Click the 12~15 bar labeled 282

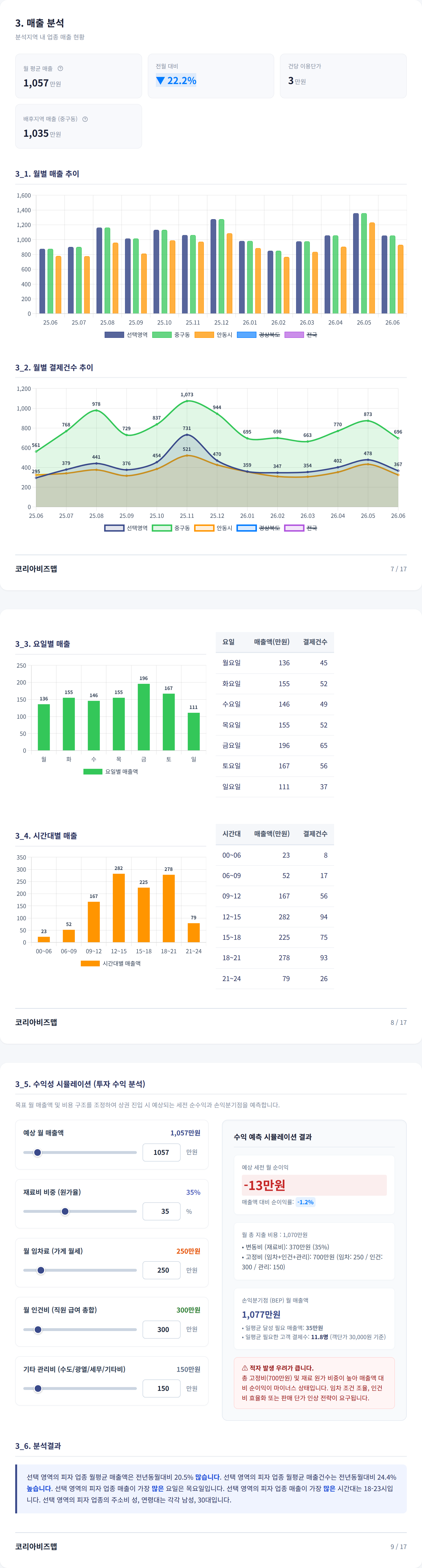119,908
